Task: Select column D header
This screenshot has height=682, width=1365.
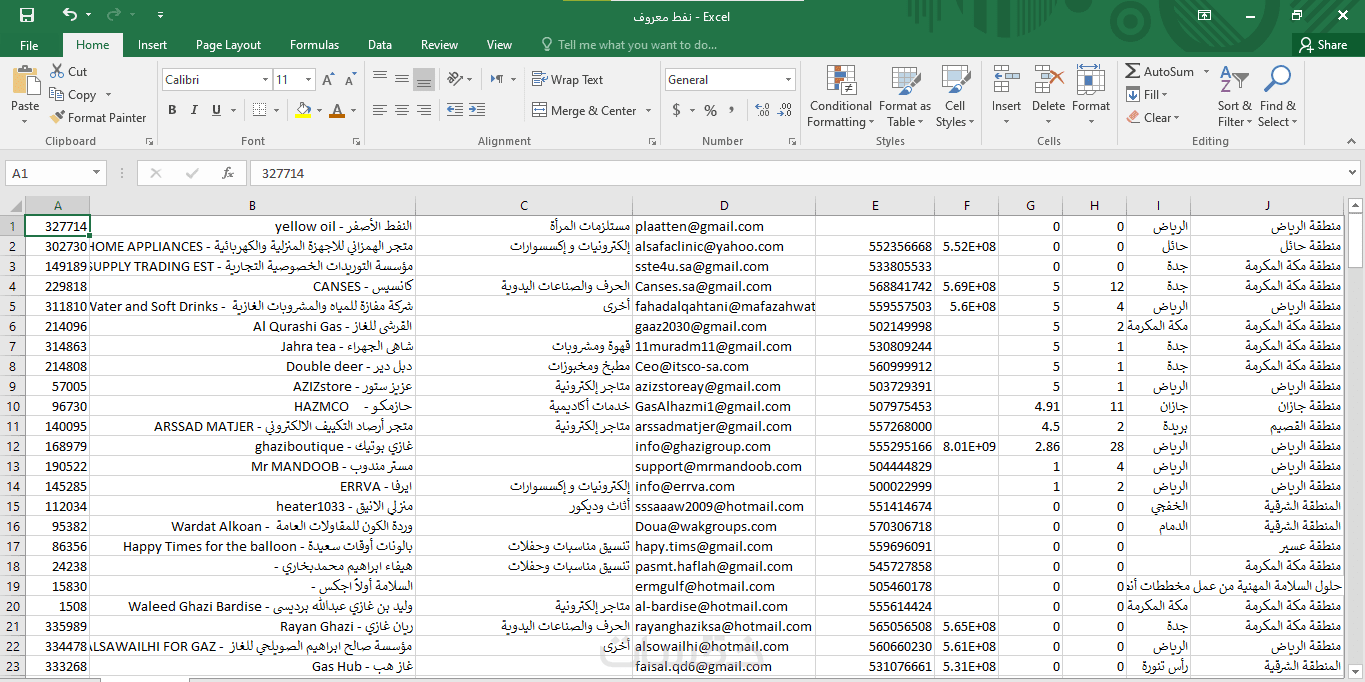Action: click(x=723, y=206)
